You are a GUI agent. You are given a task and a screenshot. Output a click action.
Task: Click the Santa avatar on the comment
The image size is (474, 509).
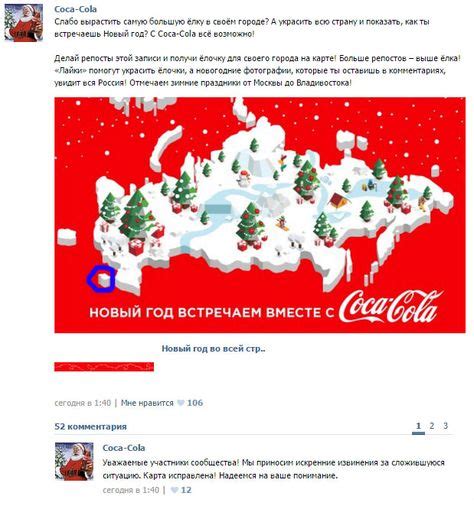[74, 461]
